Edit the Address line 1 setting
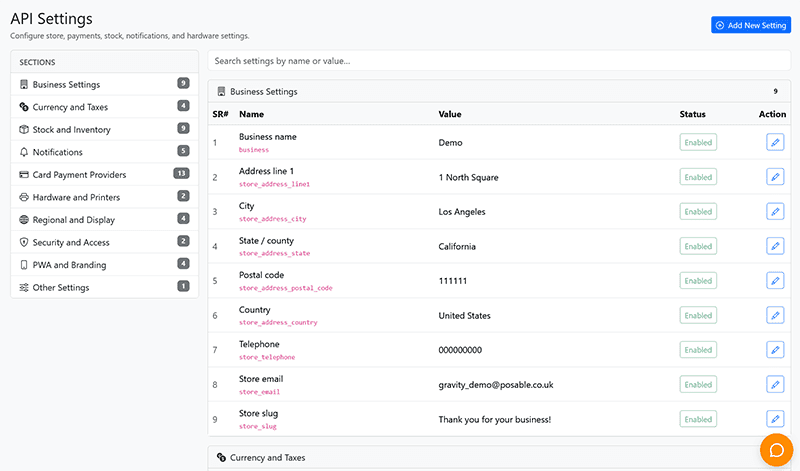The image size is (800, 471). [x=775, y=177]
